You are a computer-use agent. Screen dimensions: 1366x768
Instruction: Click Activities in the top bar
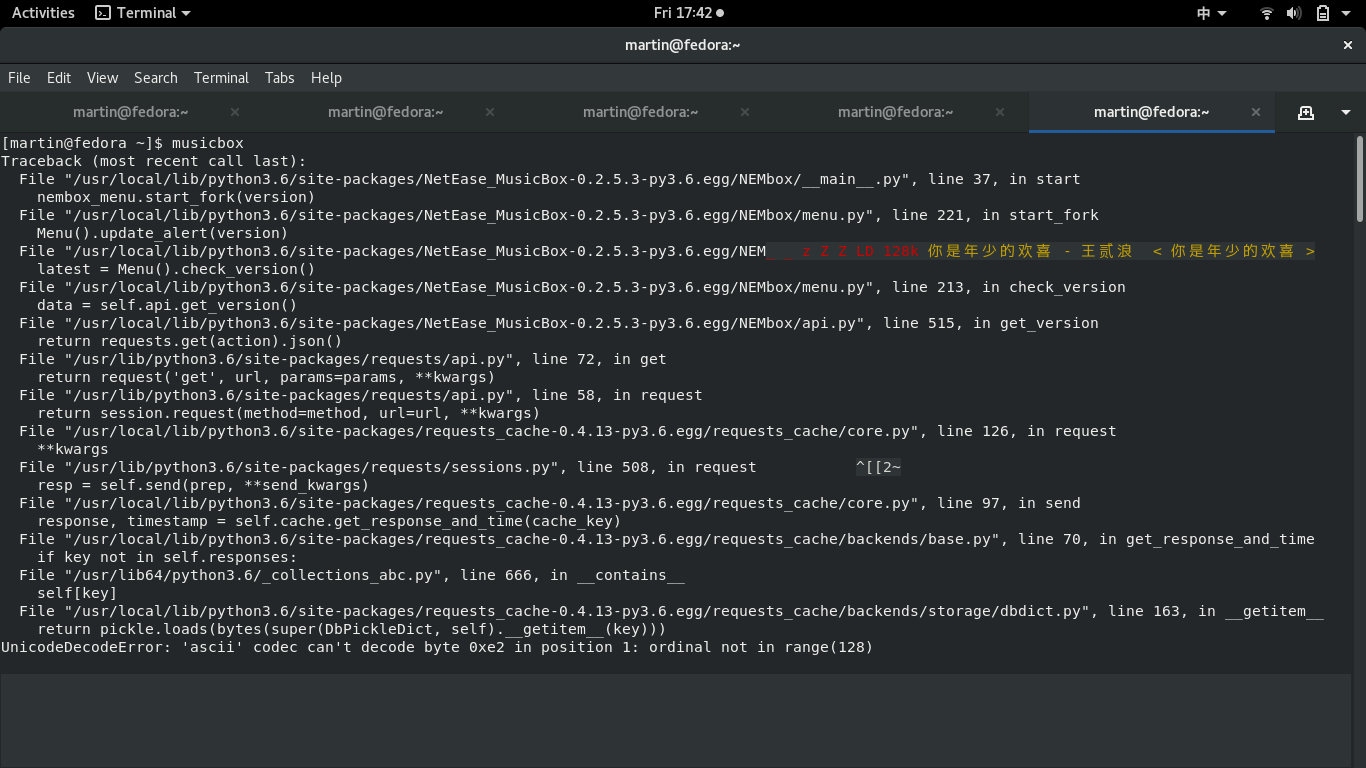coord(42,12)
